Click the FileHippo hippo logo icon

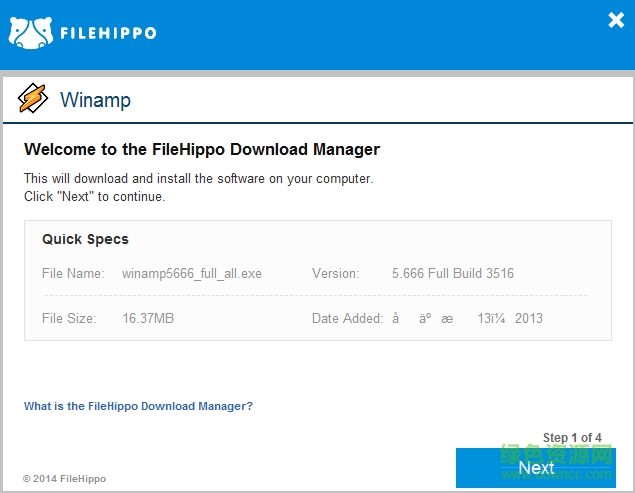[30, 32]
